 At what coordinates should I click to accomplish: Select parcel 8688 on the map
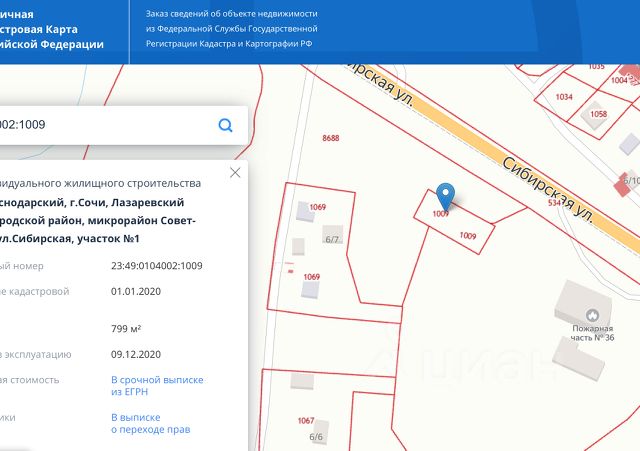tap(331, 138)
